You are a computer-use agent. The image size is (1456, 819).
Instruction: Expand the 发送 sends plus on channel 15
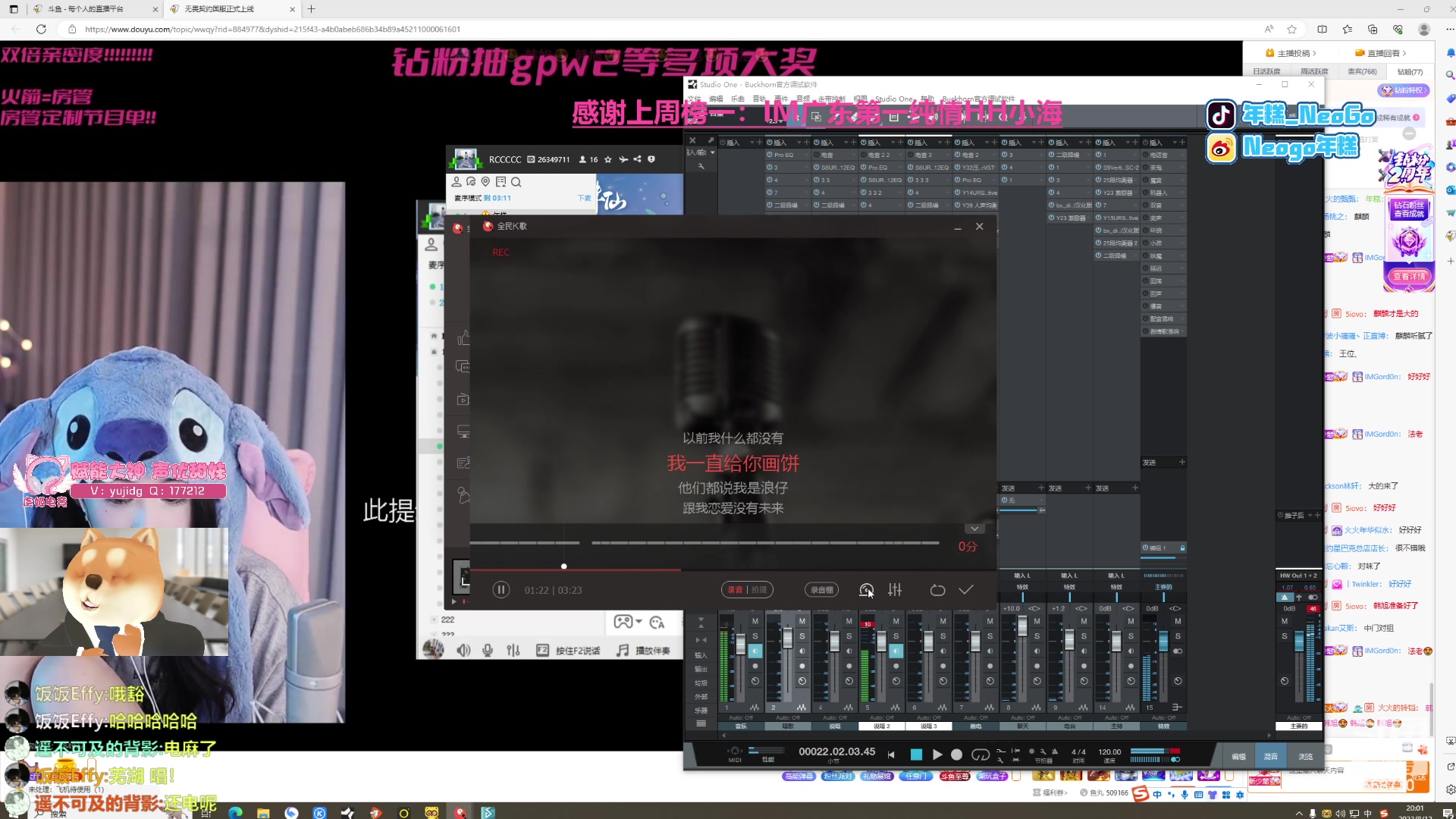[x=1181, y=462]
